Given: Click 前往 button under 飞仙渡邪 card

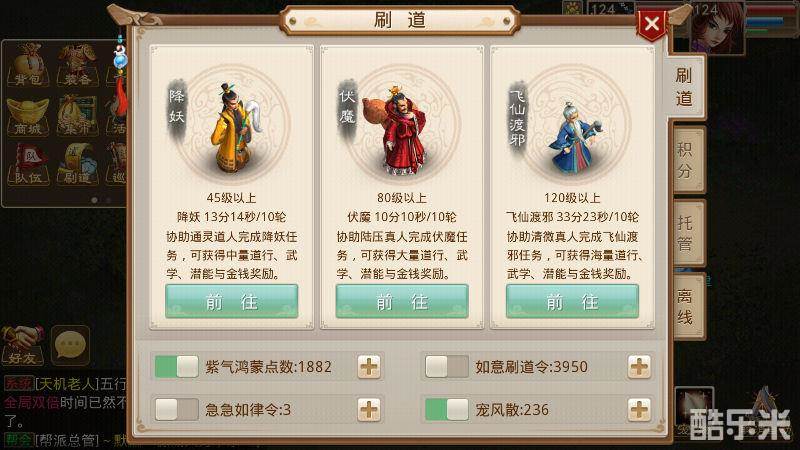Looking at the screenshot, I should point(572,302).
